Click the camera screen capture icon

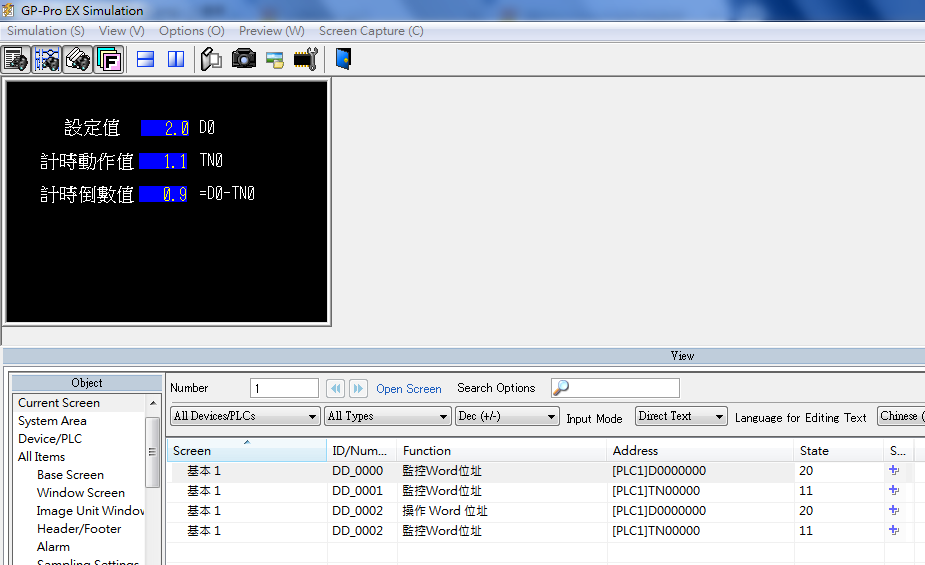[x=243, y=59]
